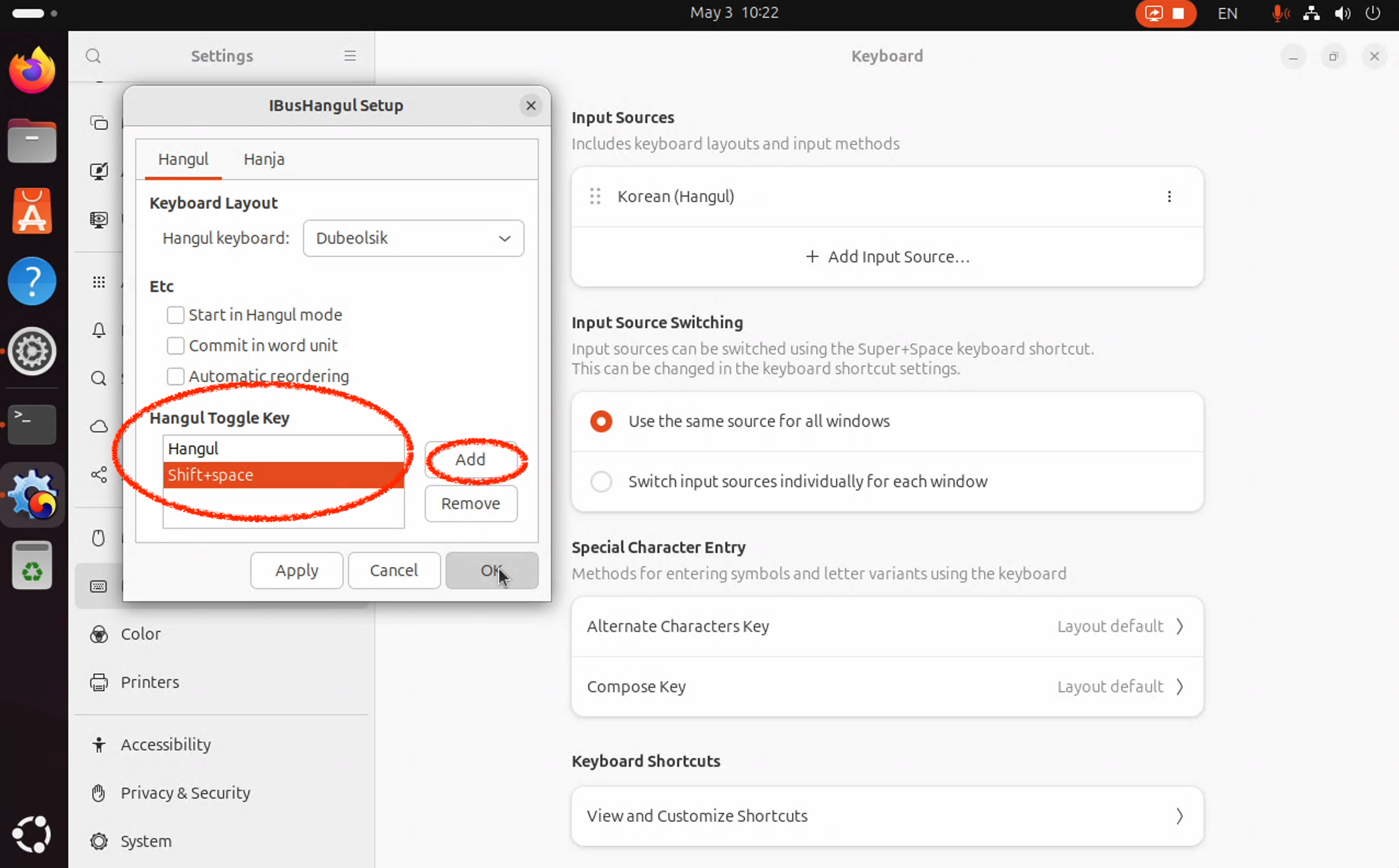The image size is (1399, 868).
Task: Select Switch input sources individually radio
Action: [x=601, y=481]
